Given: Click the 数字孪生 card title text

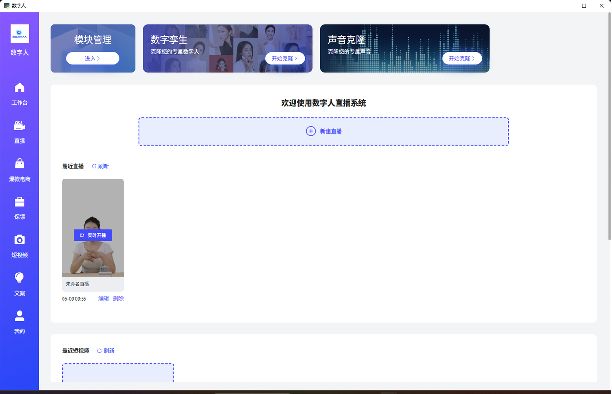Looking at the screenshot, I should [169, 39].
